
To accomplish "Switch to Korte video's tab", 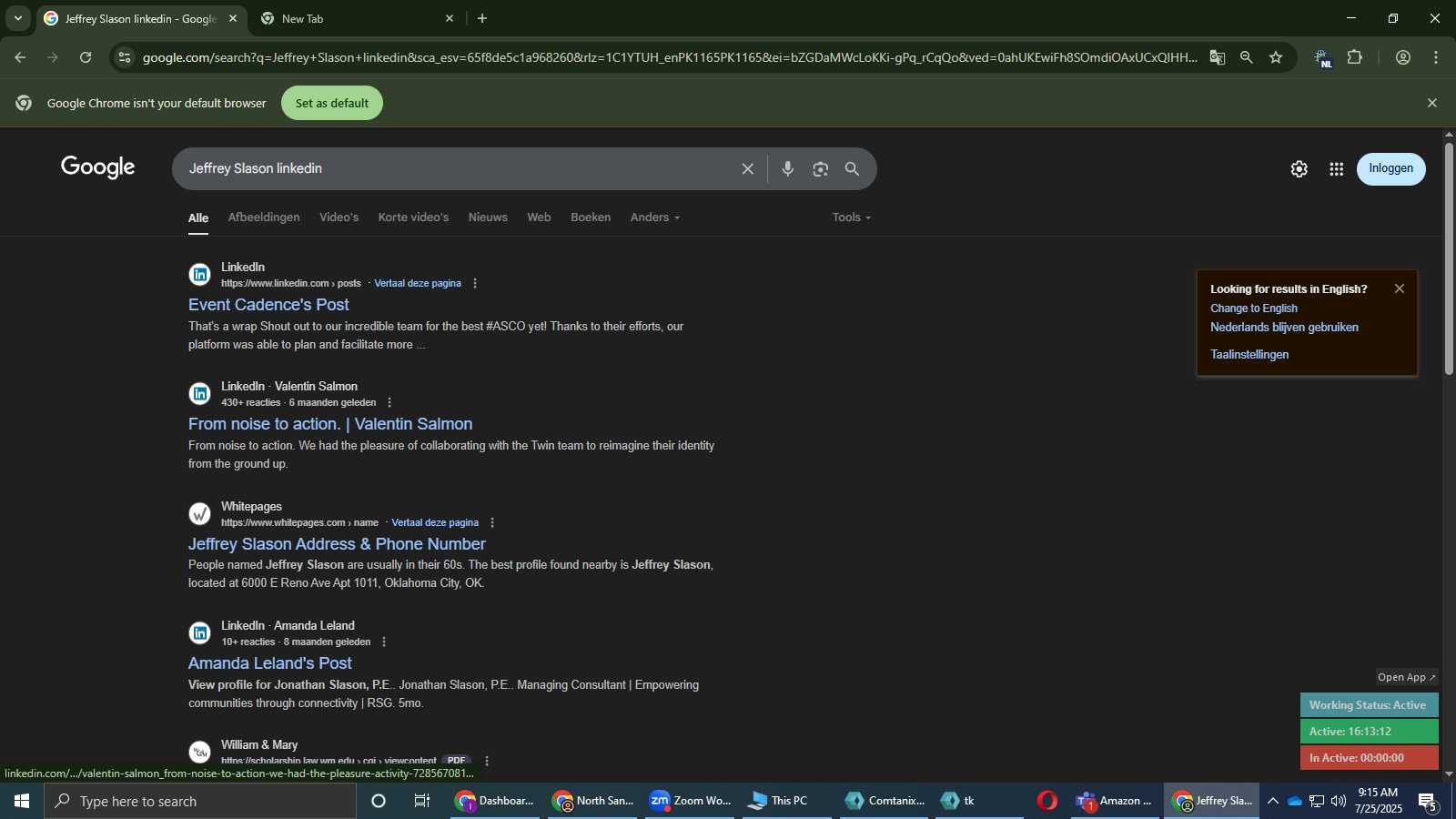I will [x=413, y=217].
